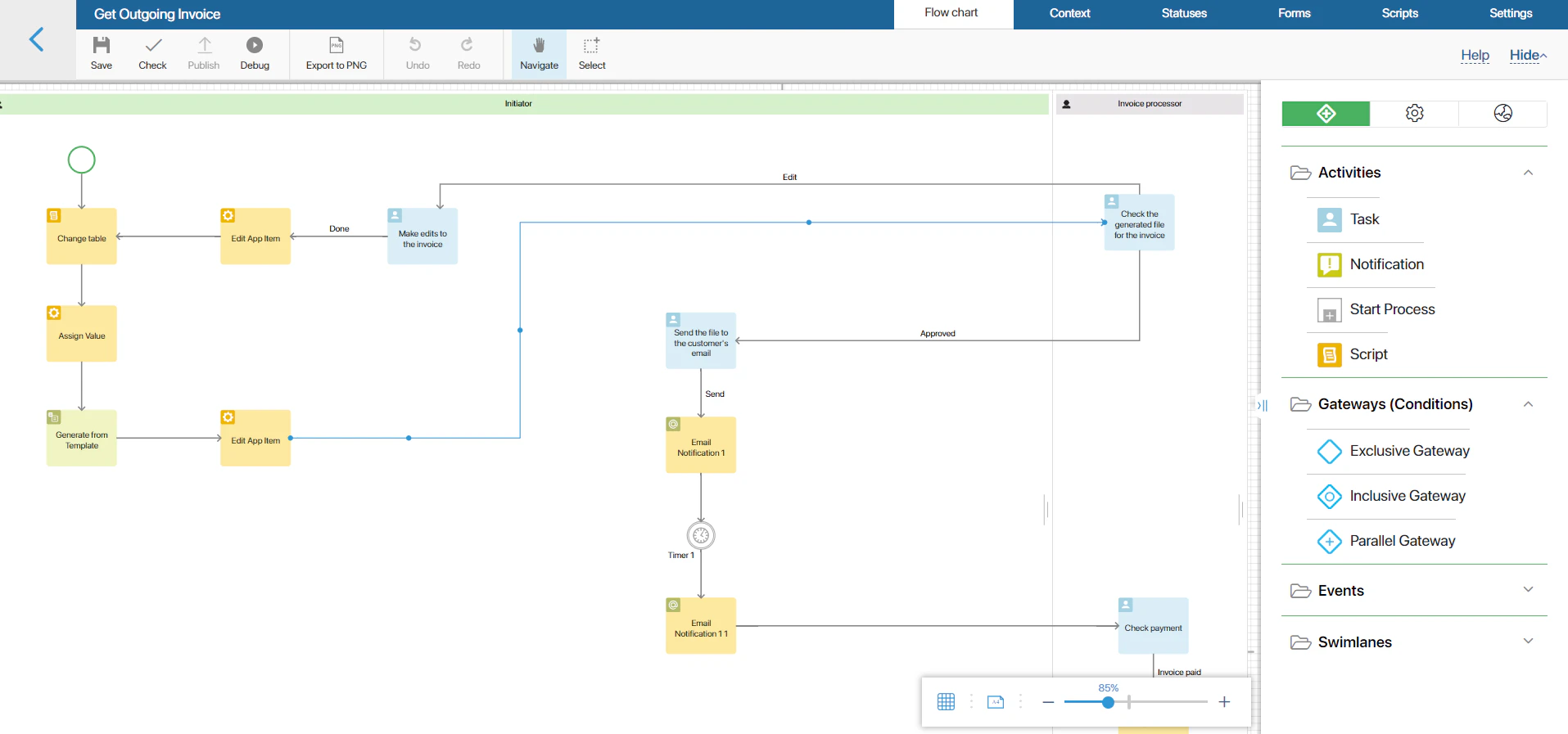Zoom in with the plus button
1568x734 pixels.
(1224, 702)
